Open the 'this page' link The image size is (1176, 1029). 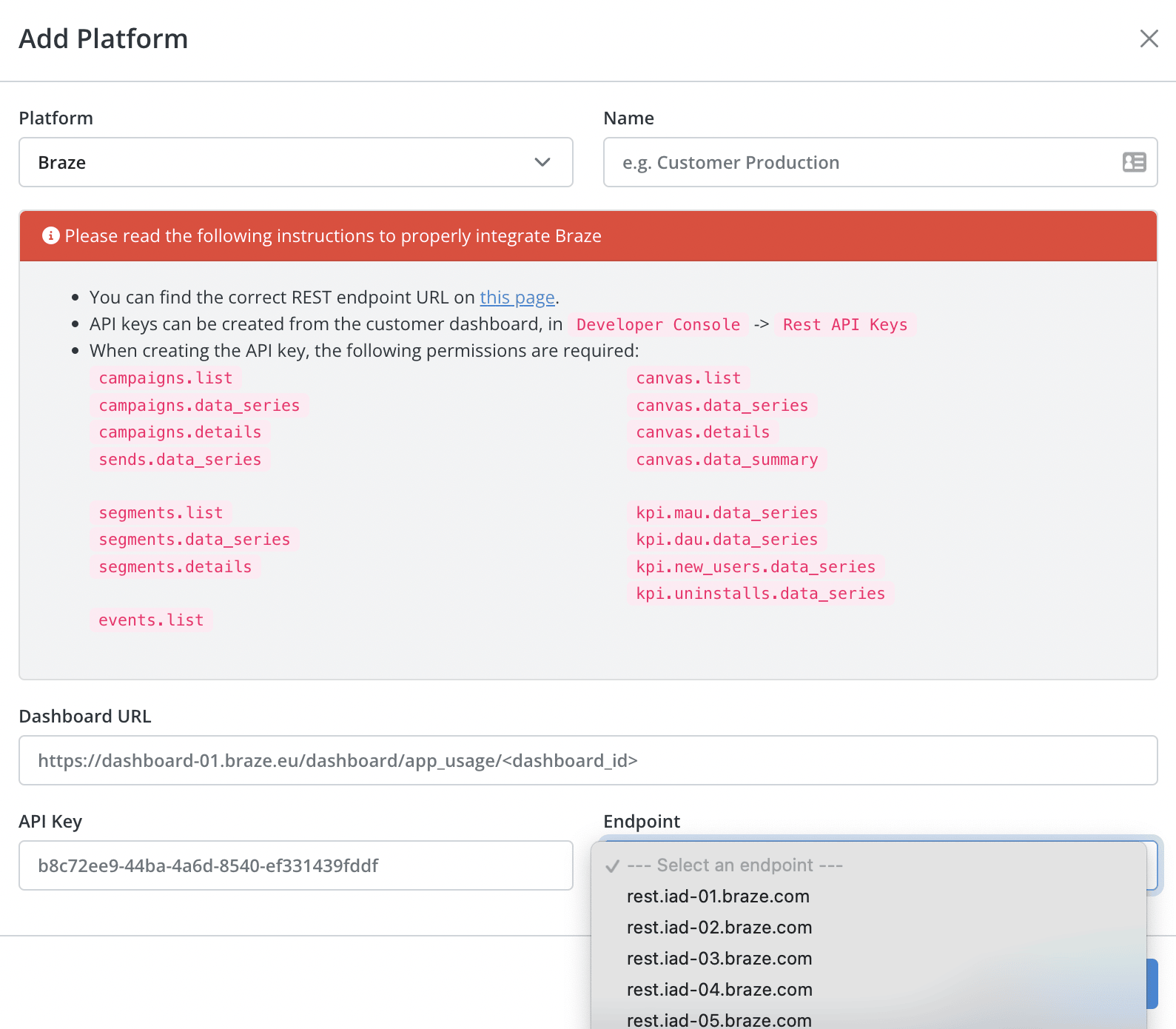pos(517,298)
